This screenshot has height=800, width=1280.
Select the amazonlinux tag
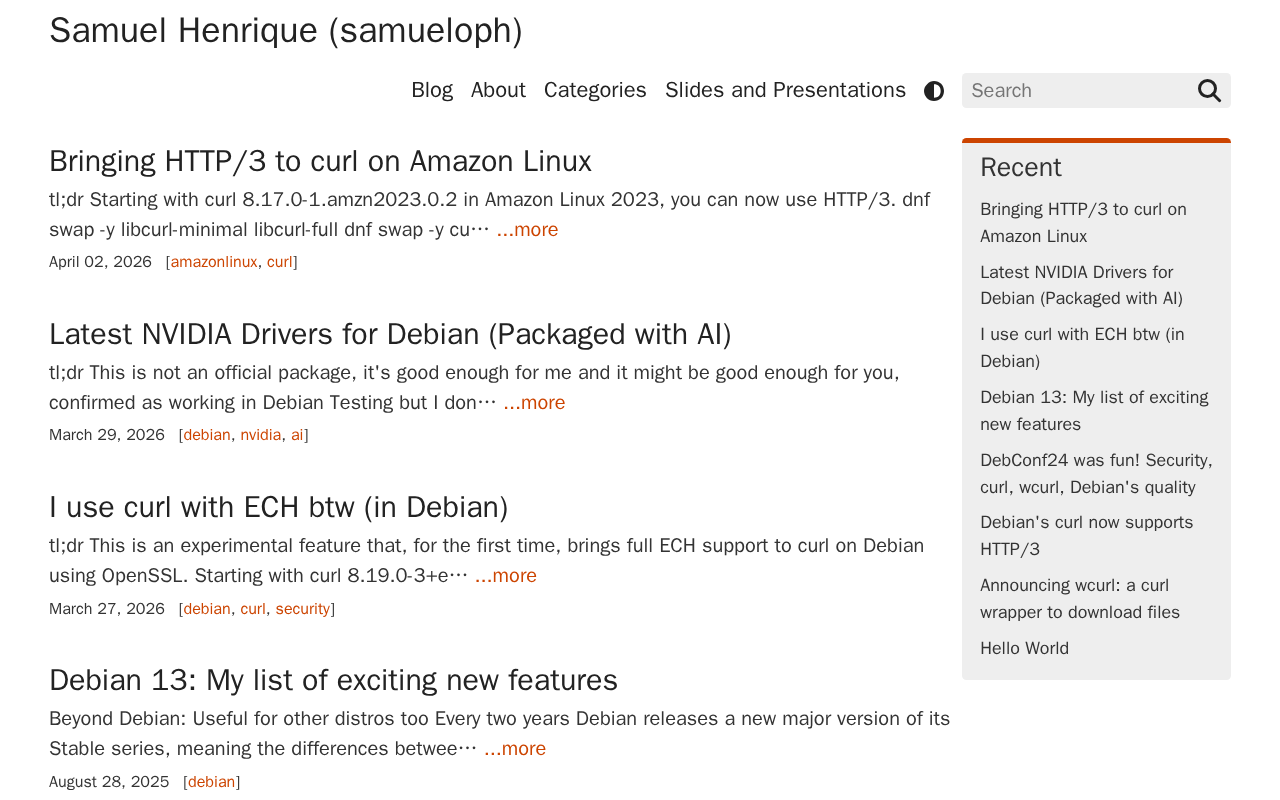[214, 262]
